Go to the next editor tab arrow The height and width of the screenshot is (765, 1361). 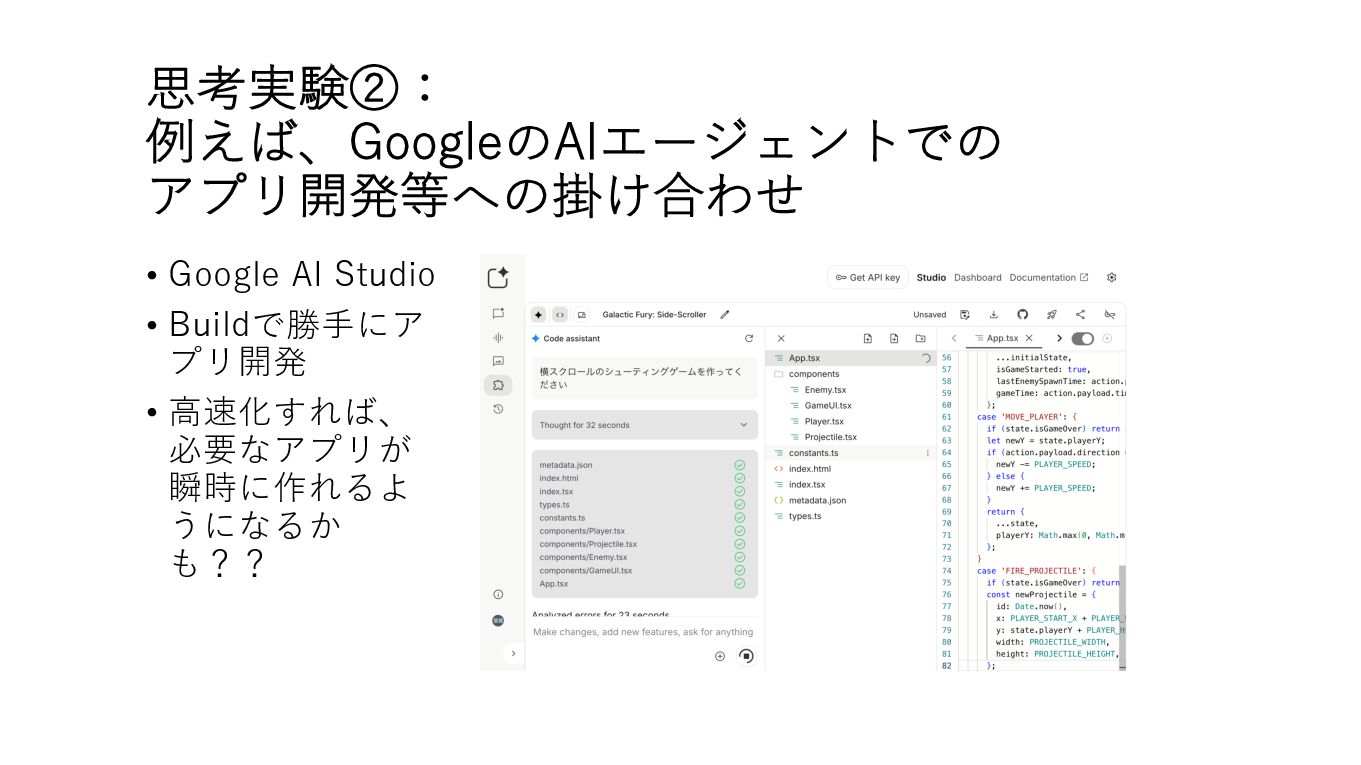(x=1059, y=338)
